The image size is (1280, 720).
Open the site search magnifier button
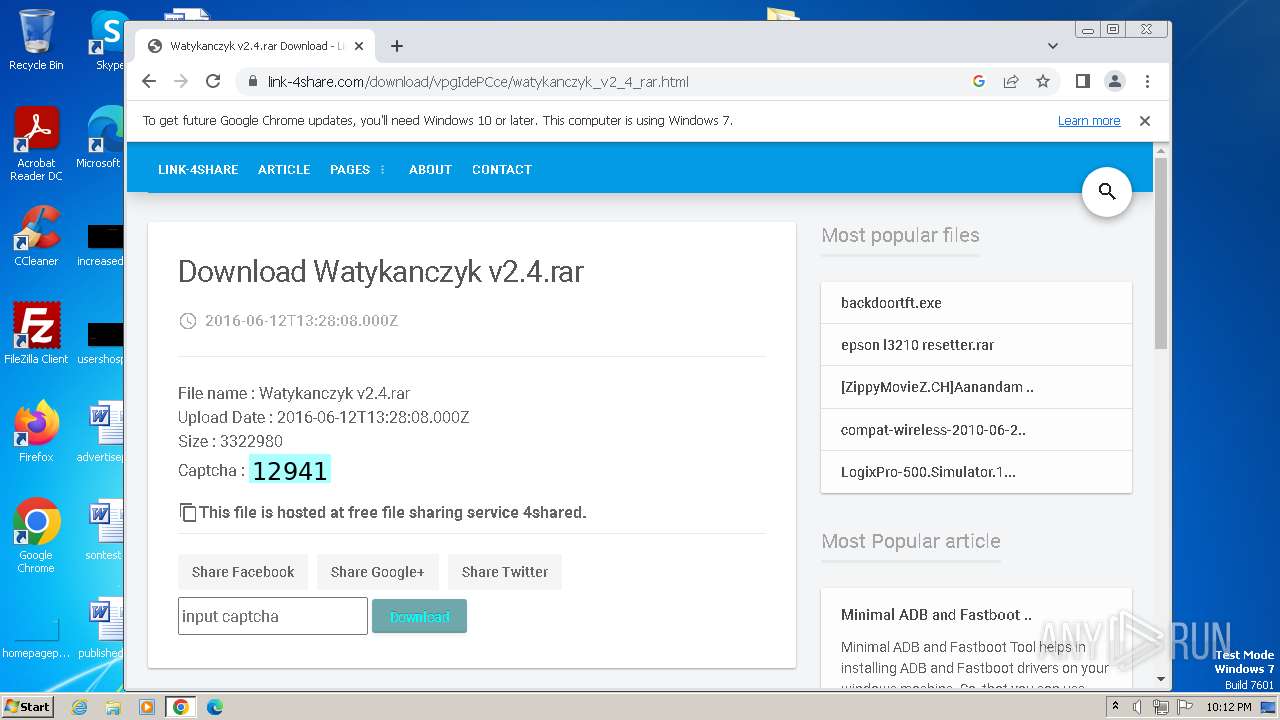[1107, 191]
